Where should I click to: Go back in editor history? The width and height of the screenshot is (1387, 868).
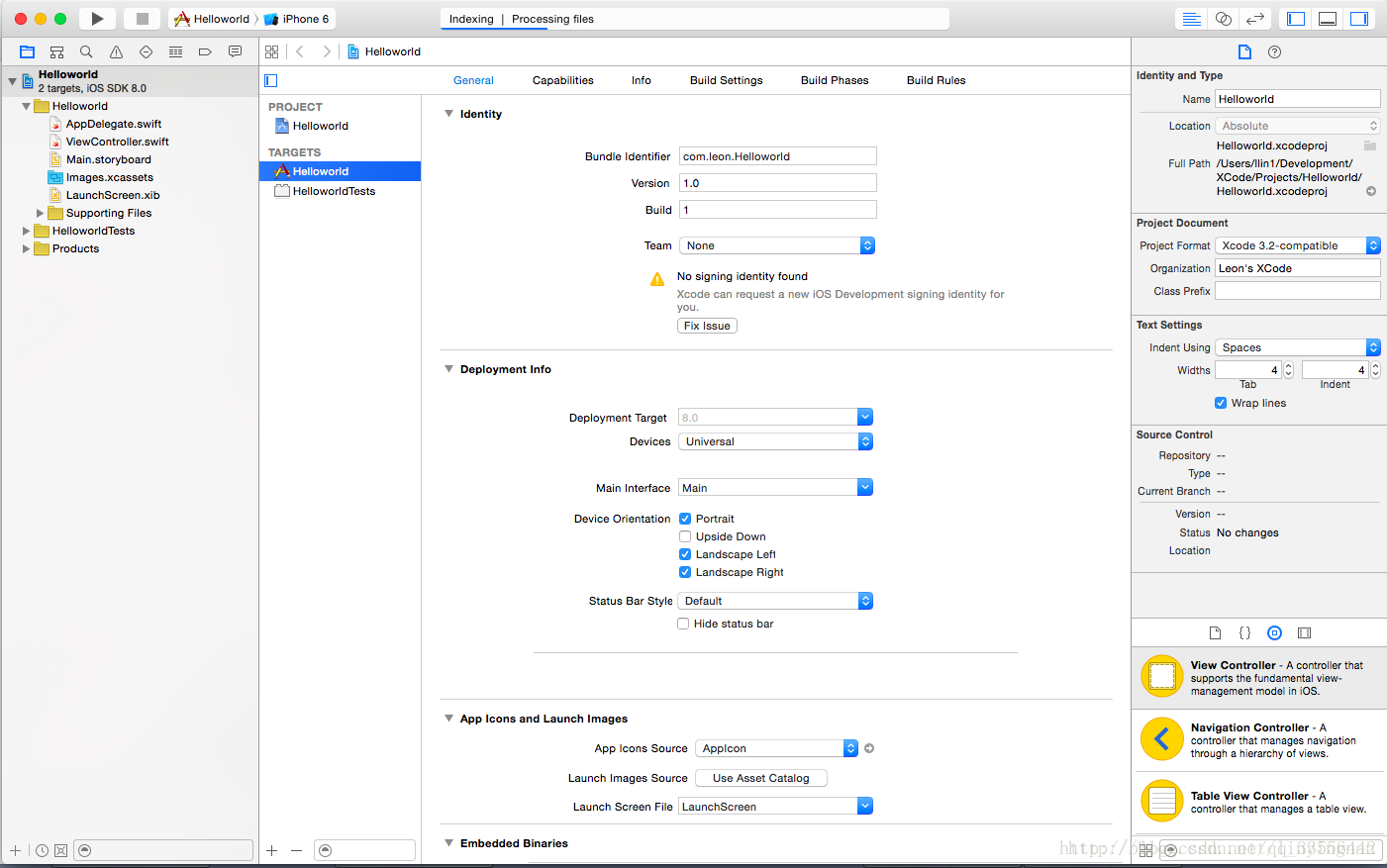coord(300,51)
